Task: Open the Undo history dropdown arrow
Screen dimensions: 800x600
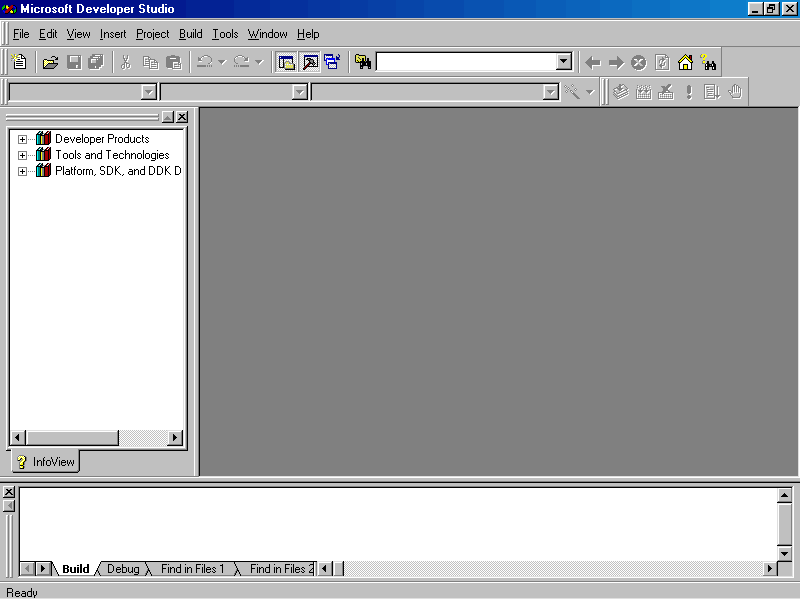Action: point(222,63)
